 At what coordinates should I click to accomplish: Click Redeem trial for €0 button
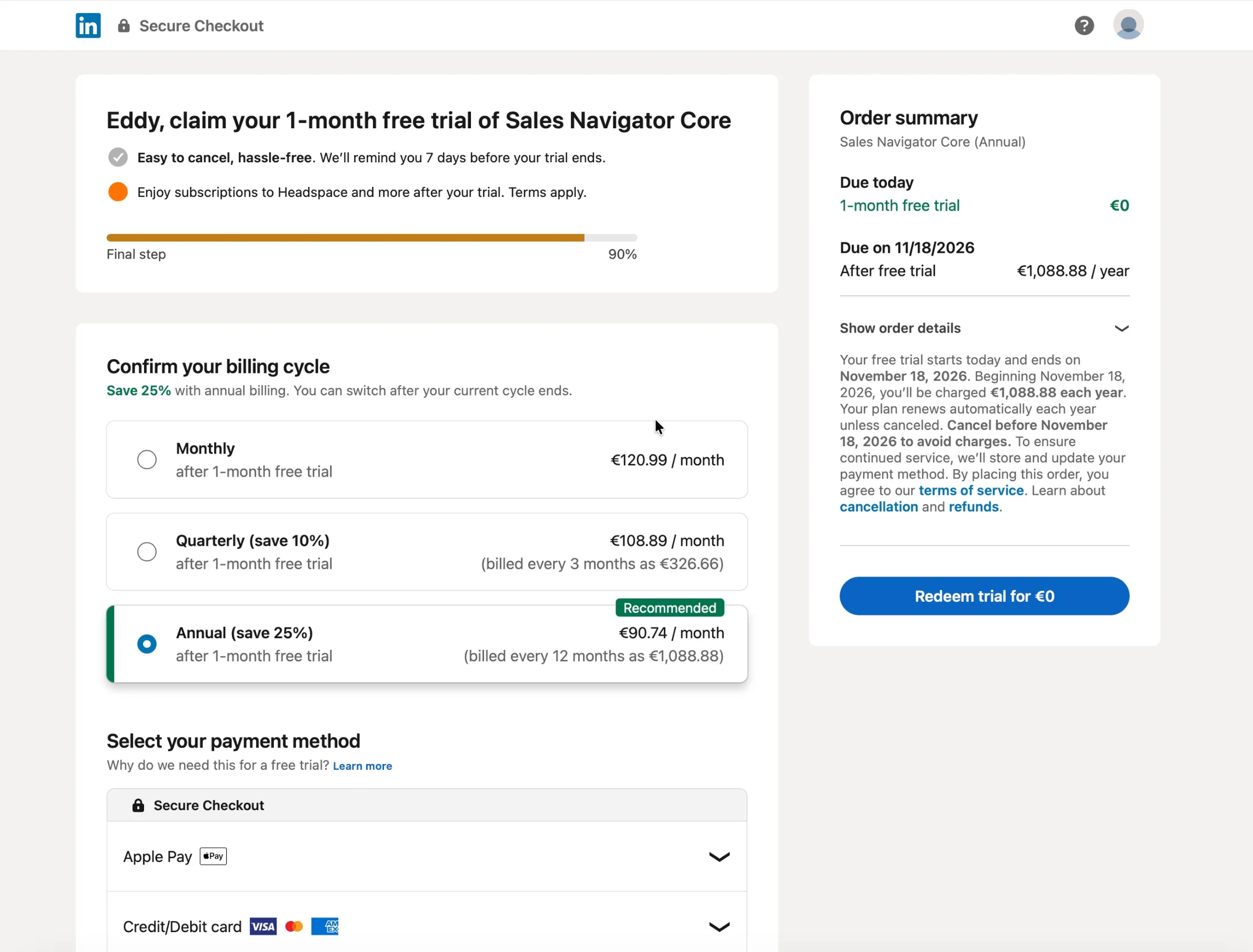(984, 596)
